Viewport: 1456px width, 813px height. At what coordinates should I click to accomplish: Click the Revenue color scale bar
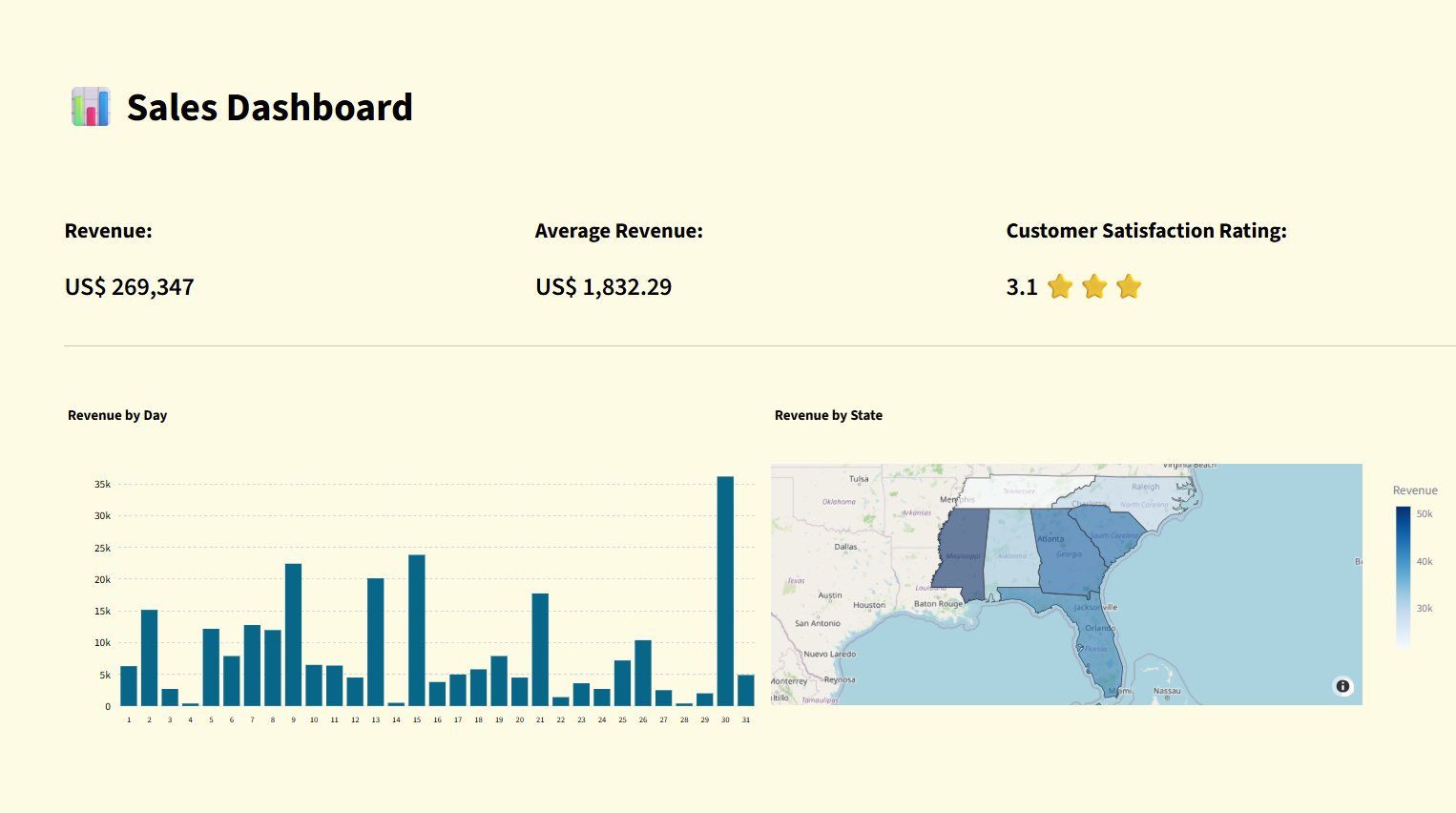(1403, 577)
